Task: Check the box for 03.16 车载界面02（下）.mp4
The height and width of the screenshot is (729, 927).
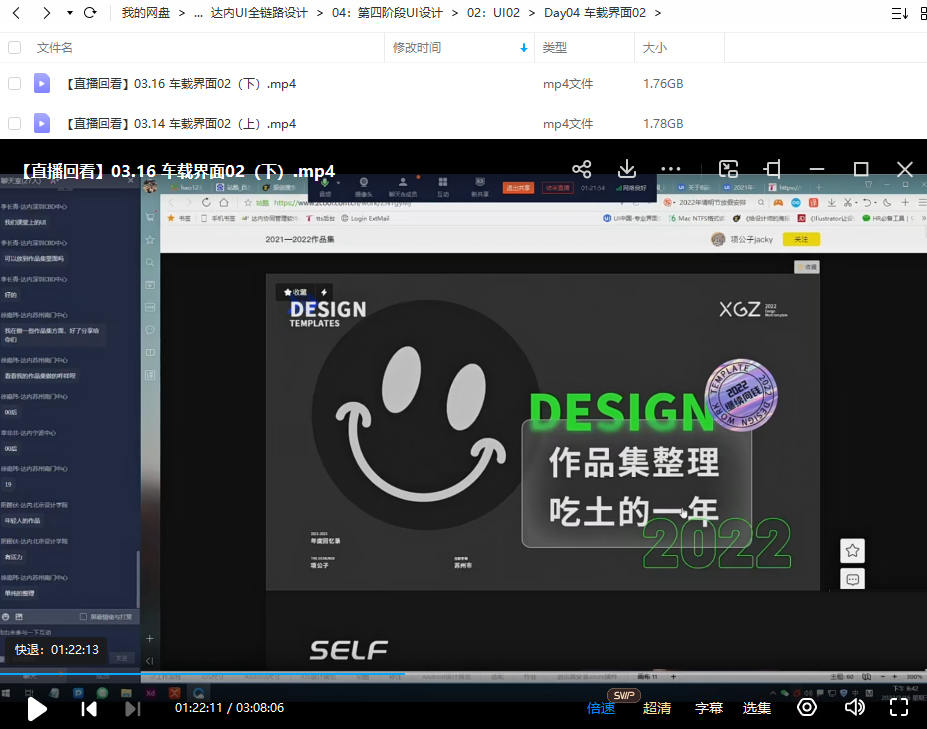Action: [x=14, y=84]
